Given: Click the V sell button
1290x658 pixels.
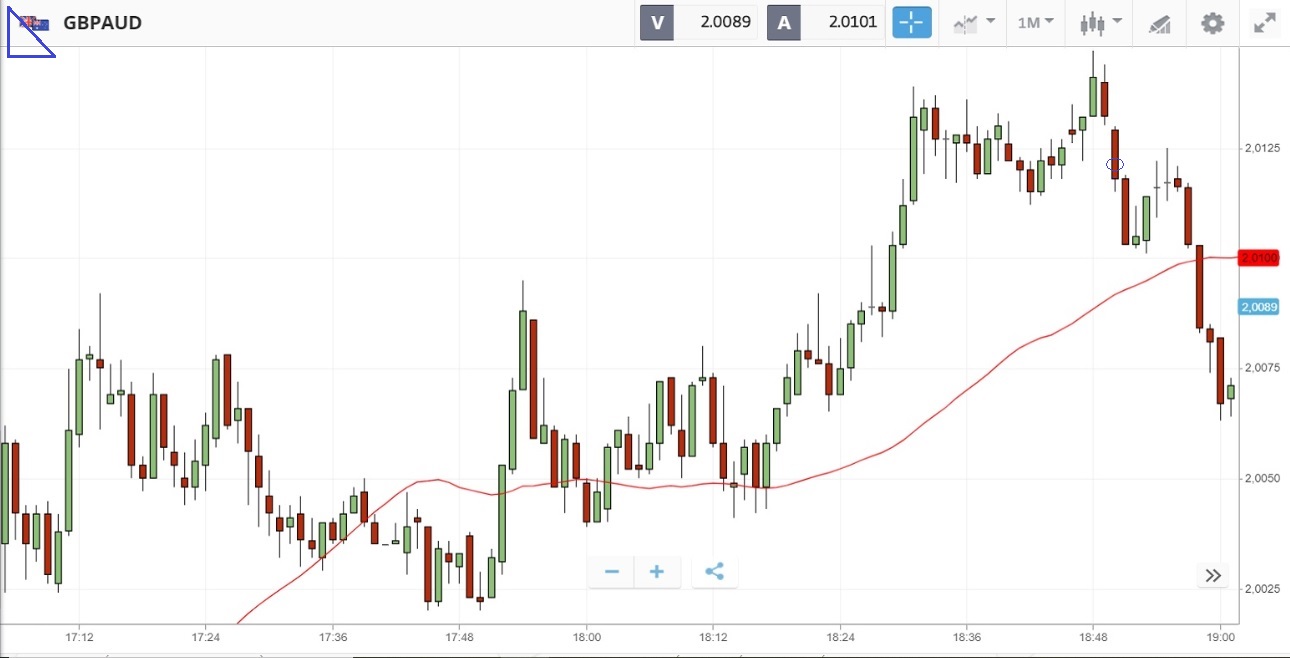Looking at the screenshot, I should click(x=657, y=22).
